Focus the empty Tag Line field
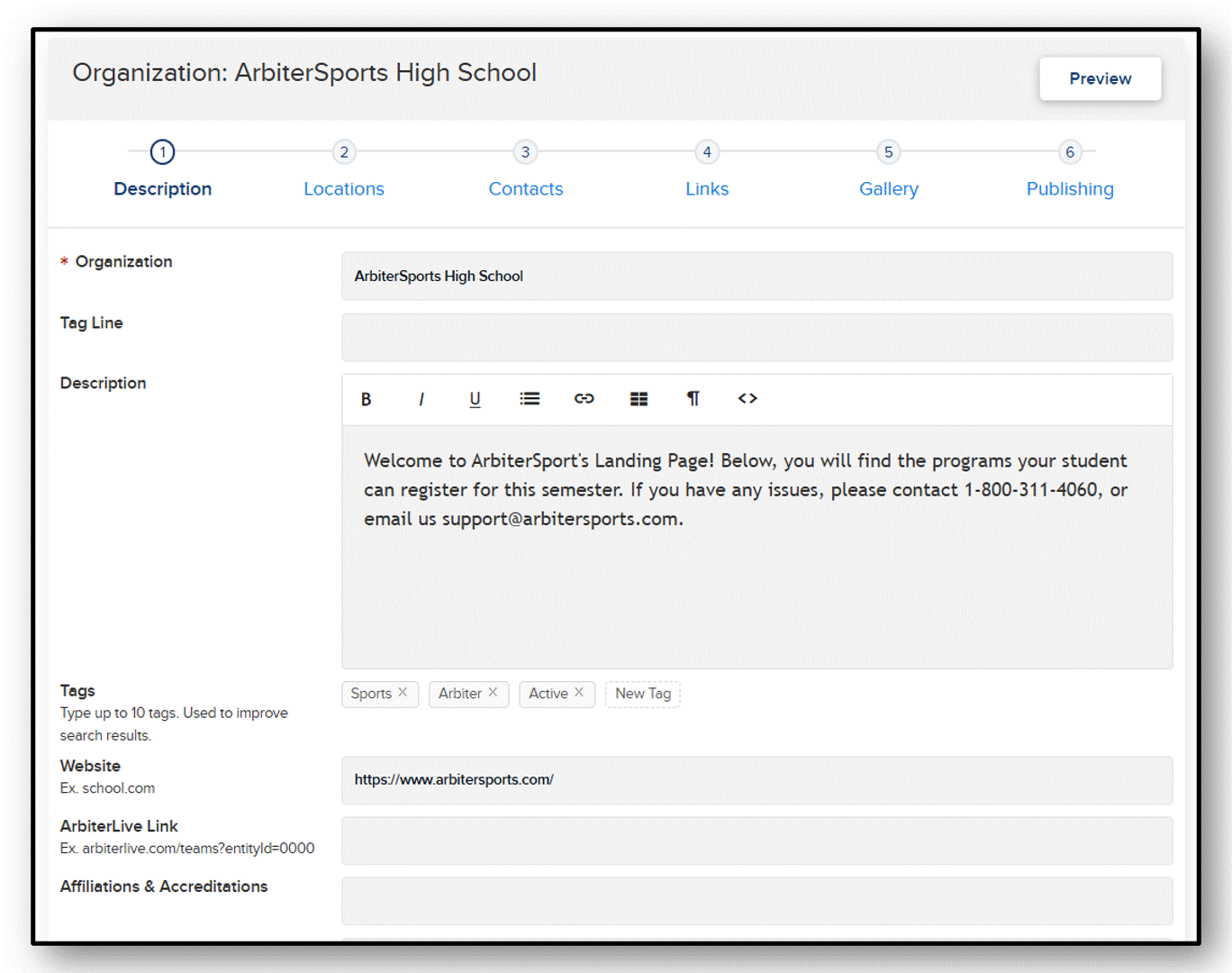1232x973 pixels. pyautogui.click(x=757, y=337)
